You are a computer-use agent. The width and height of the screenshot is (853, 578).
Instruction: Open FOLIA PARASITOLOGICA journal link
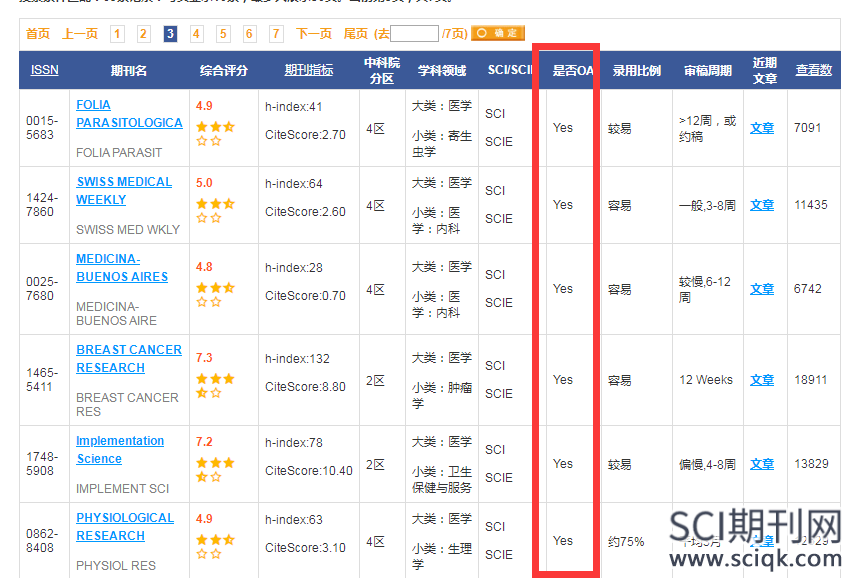[x=129, y=114]
